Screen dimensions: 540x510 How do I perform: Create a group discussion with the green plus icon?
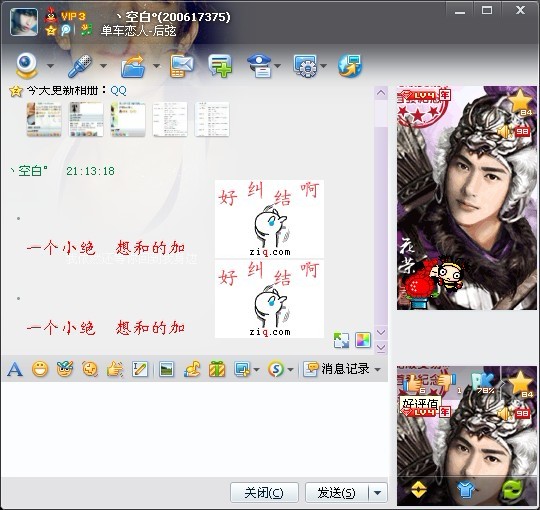tap(220, 66)
